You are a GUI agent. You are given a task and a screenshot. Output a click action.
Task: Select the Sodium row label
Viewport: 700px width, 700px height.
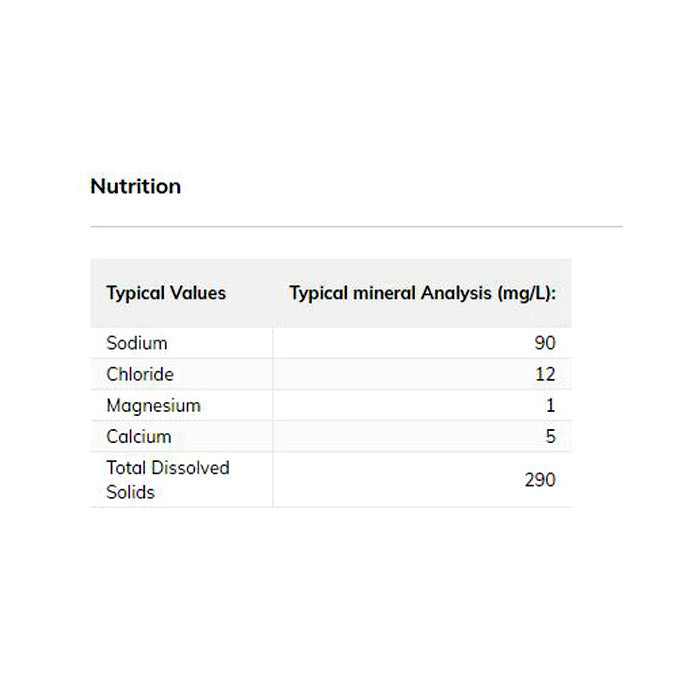(137, 343)
